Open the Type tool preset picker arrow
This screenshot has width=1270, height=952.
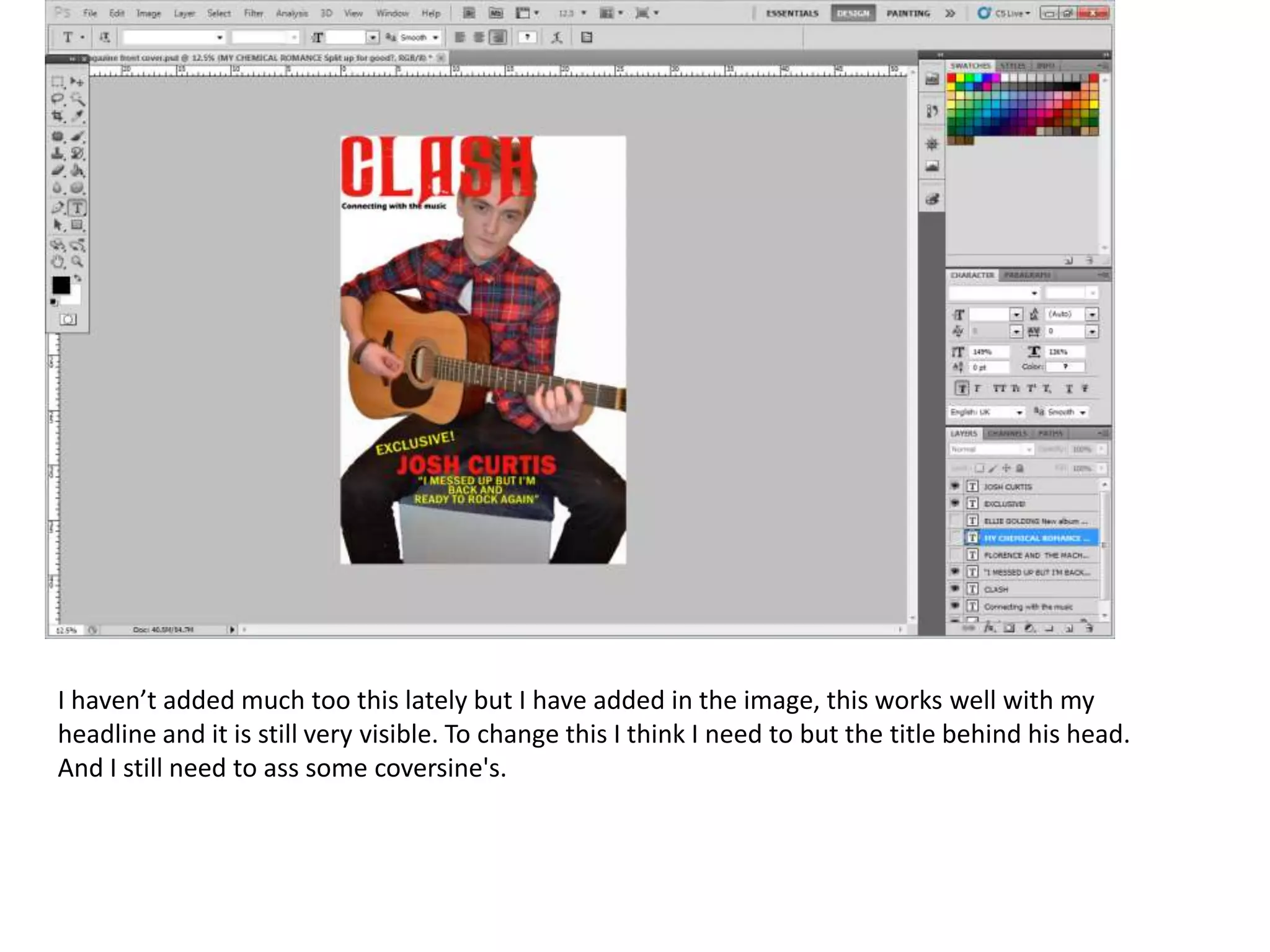[x=82, y=38]
